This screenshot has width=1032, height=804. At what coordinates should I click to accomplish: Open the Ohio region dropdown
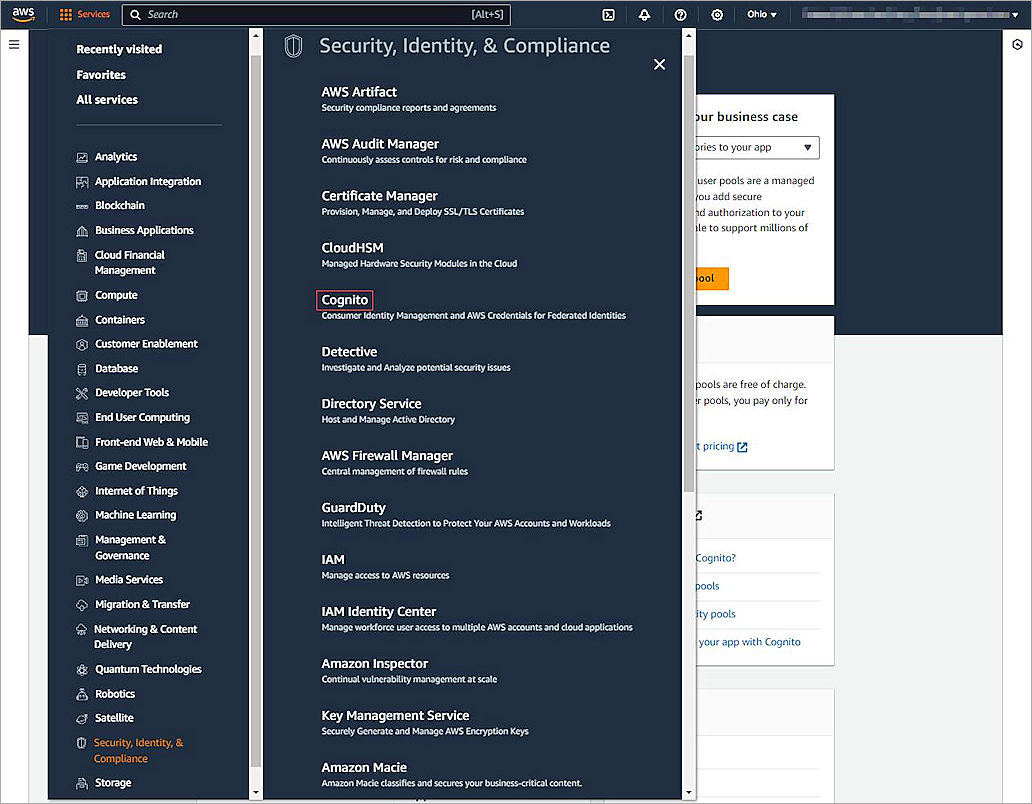point(760,14)
